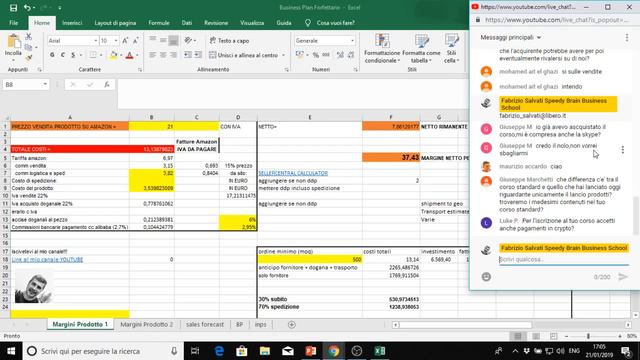The image size is (640, 360).
Task: Toggle underline (S) formatting
Action: [73, 55]
